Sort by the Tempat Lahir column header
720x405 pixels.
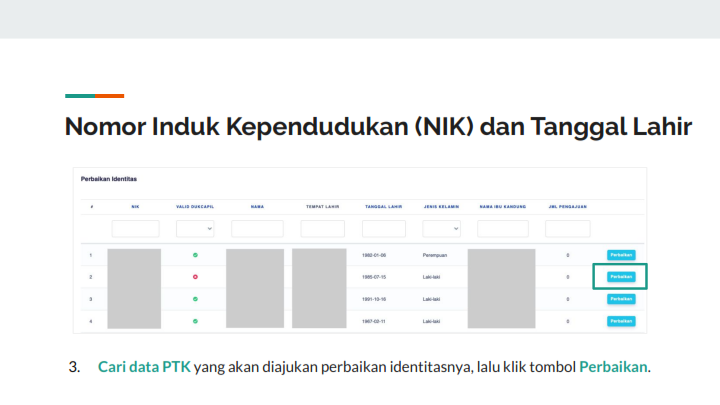click(x=323, y=207)
